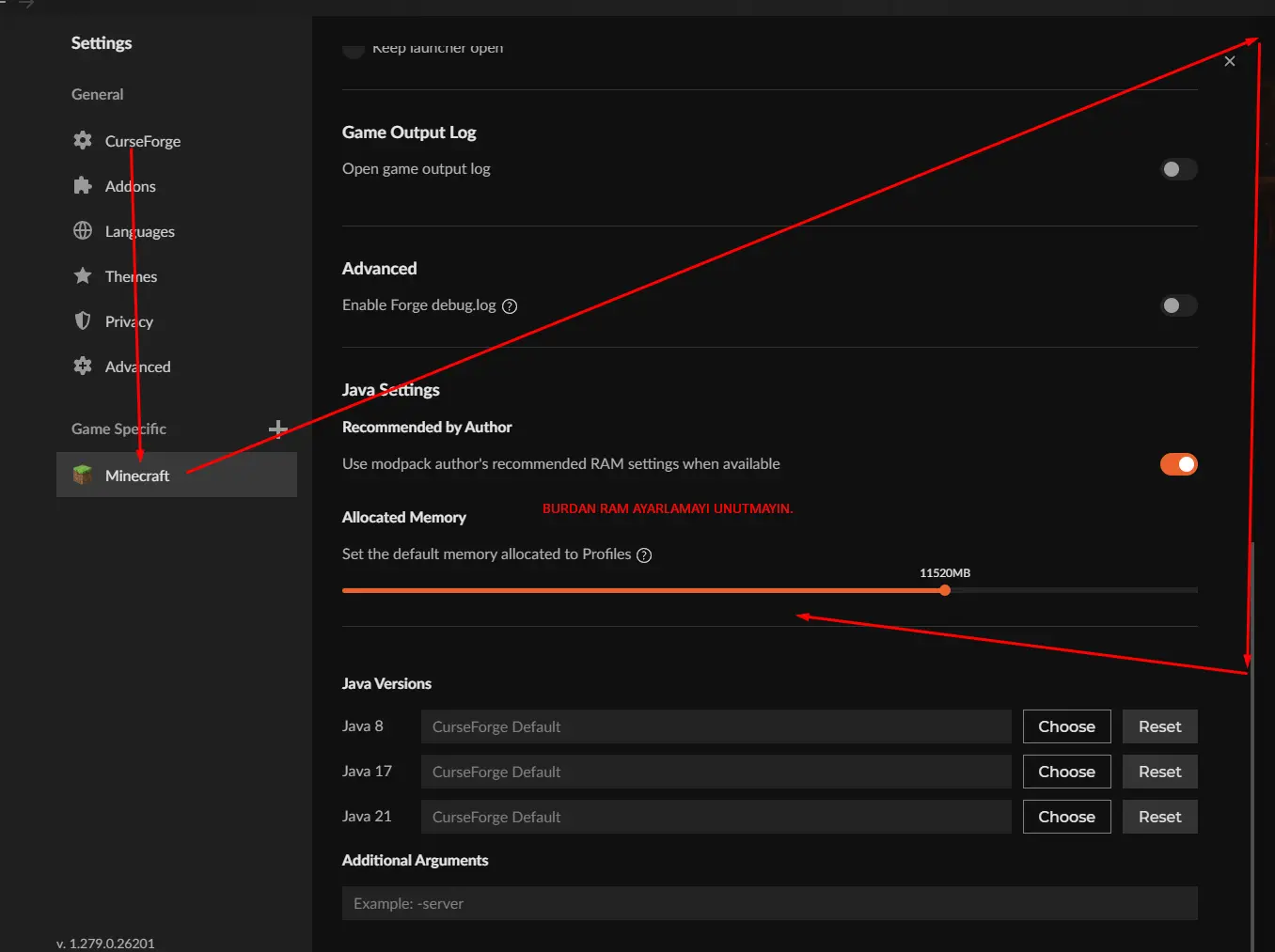Click the General section label

click(x=98, y=94)
